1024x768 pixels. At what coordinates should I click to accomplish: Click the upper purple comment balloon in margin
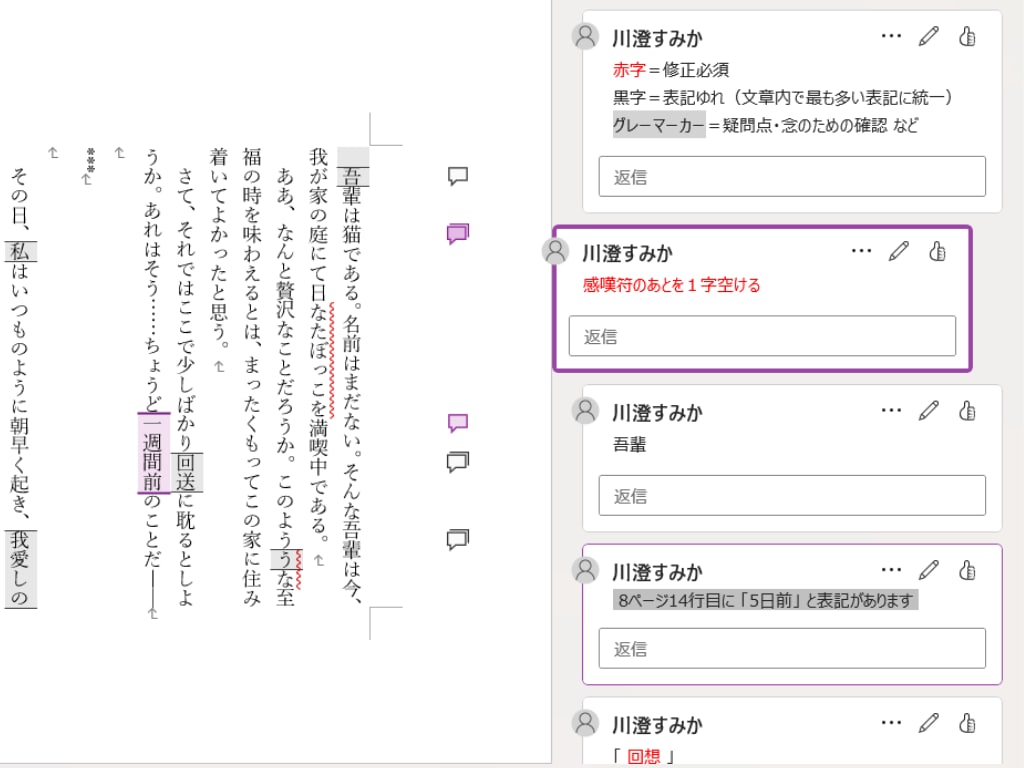click(x=458, y=233)
